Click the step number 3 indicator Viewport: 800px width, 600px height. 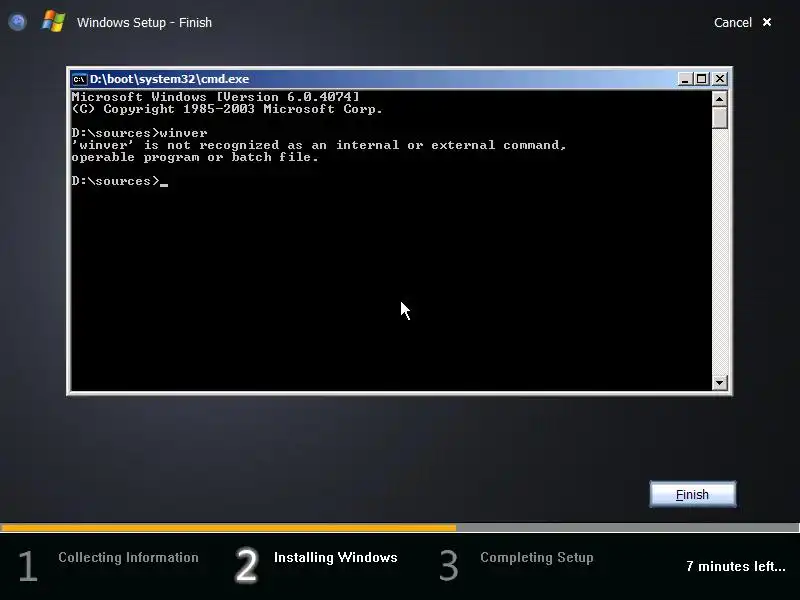click(x=449, y=566)
